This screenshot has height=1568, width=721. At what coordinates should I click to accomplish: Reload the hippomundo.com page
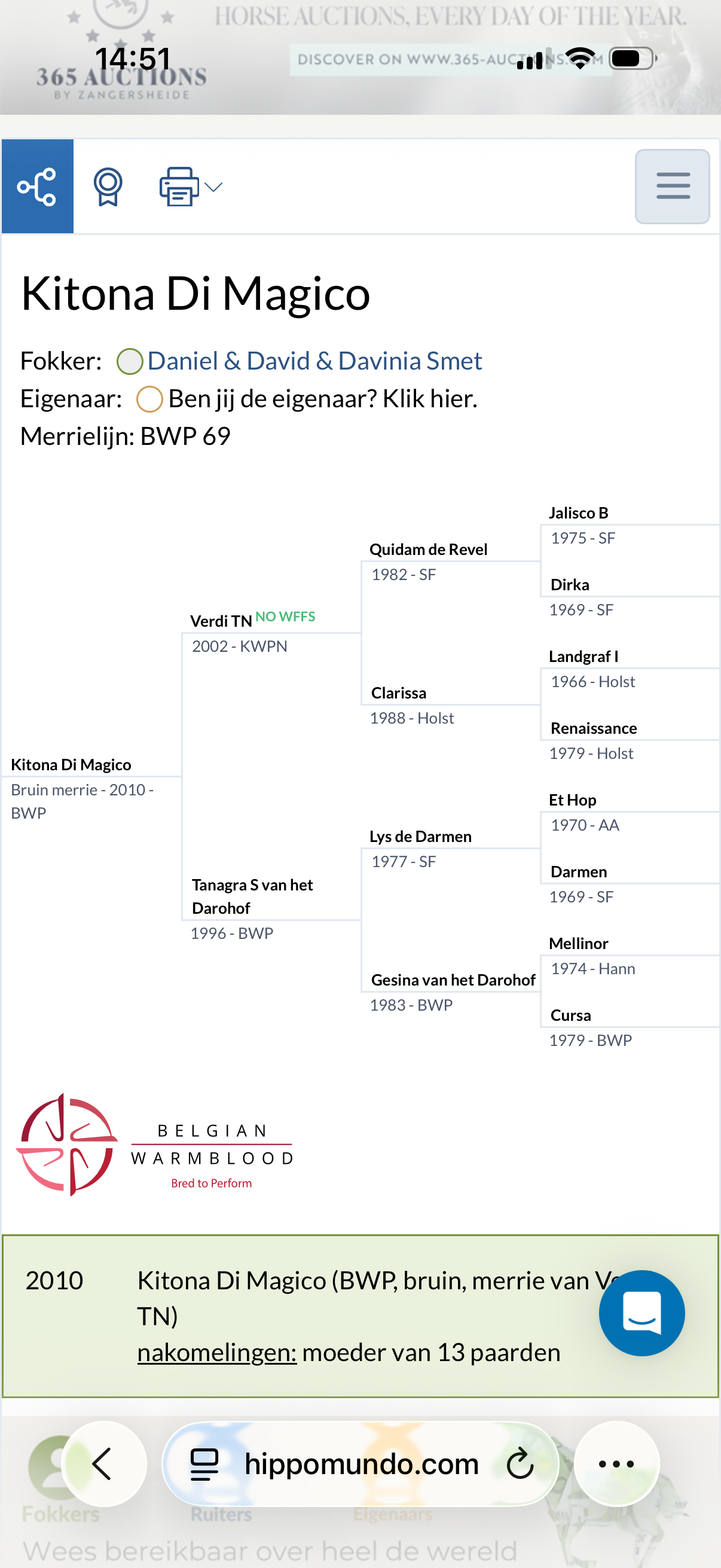pos(520,1464)
